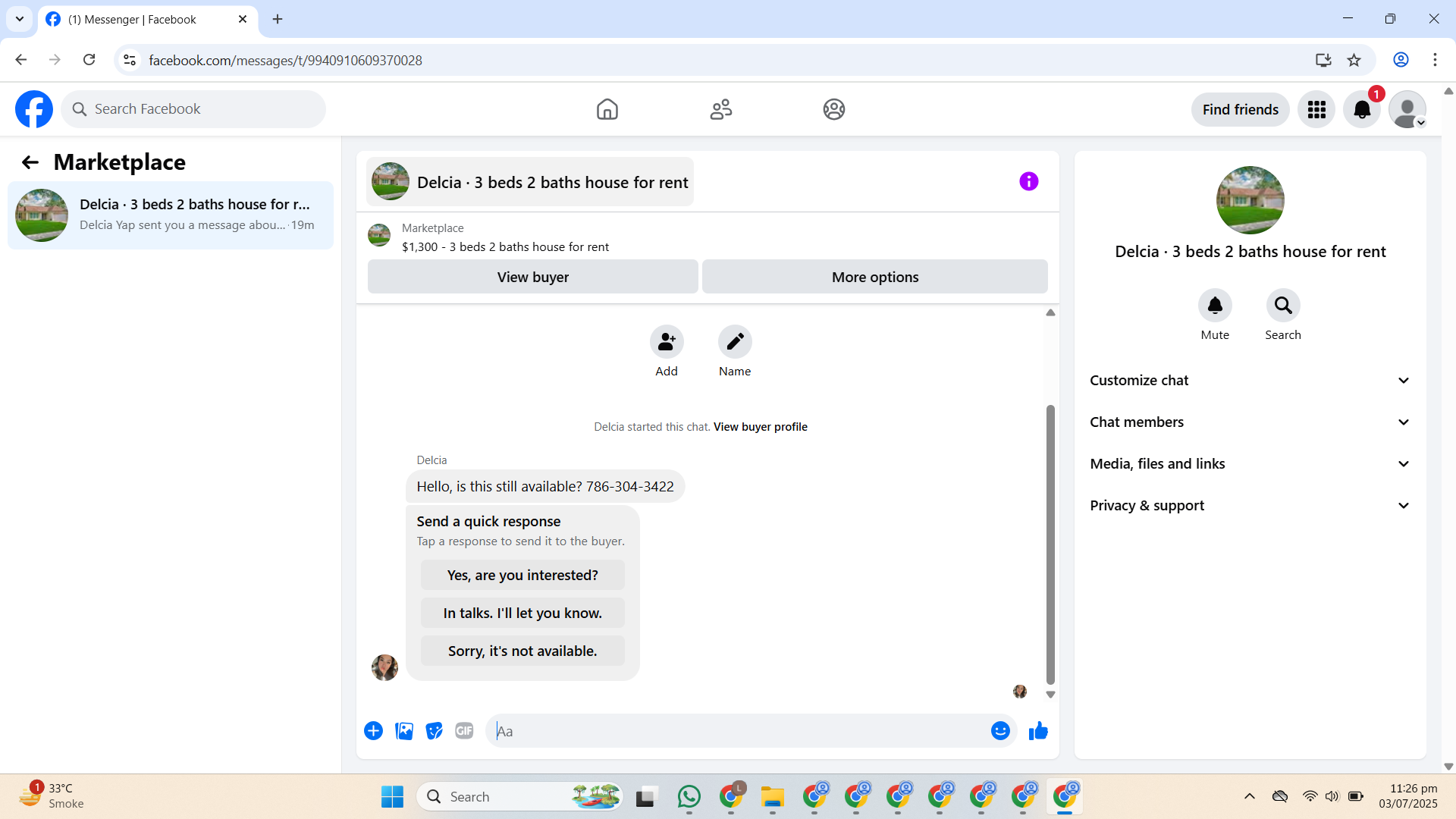Click the attach photo icon
Screen dimensions: 1456x819
coord(404,731)
